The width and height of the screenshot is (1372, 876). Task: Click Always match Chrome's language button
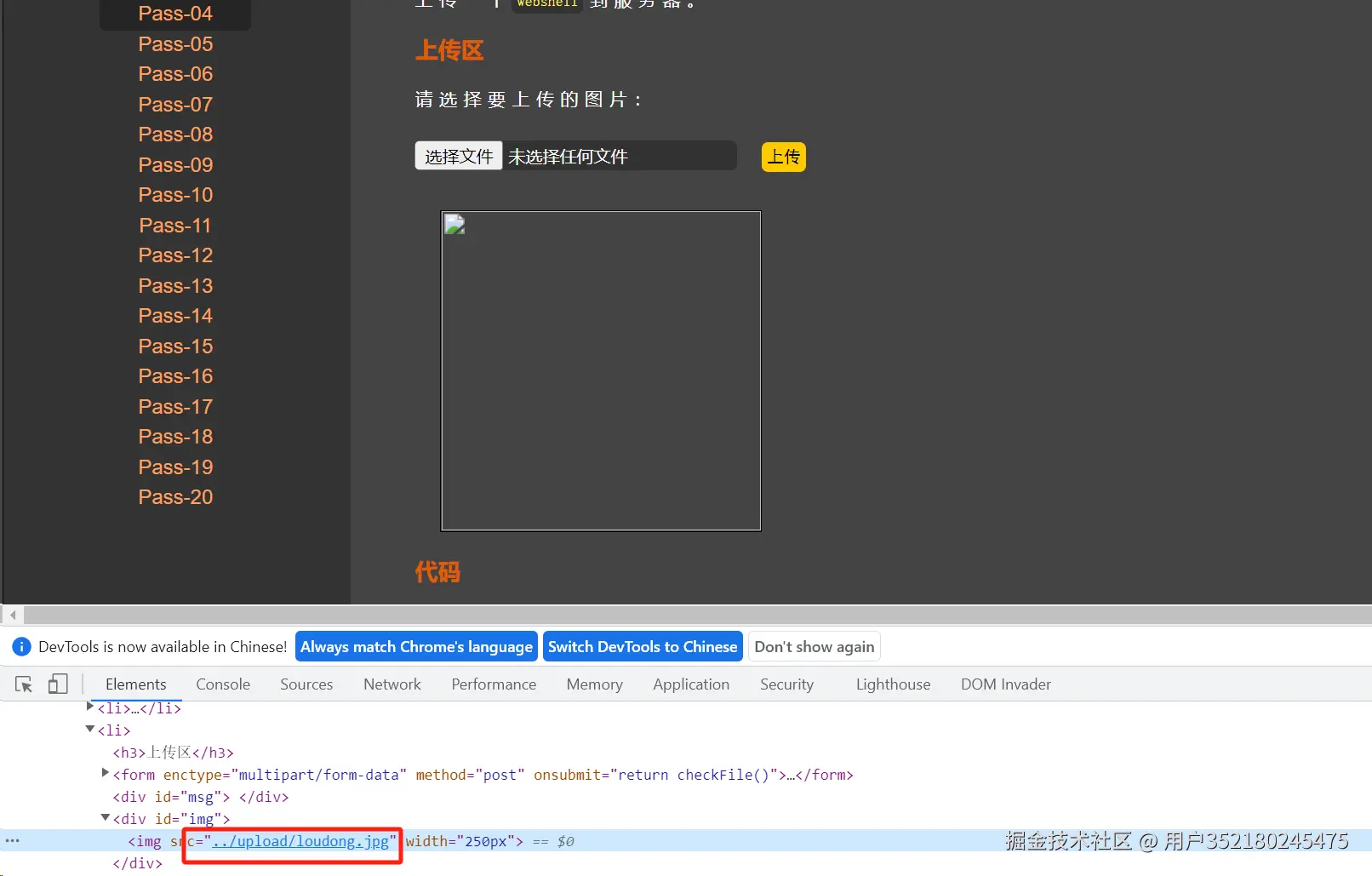416,647
